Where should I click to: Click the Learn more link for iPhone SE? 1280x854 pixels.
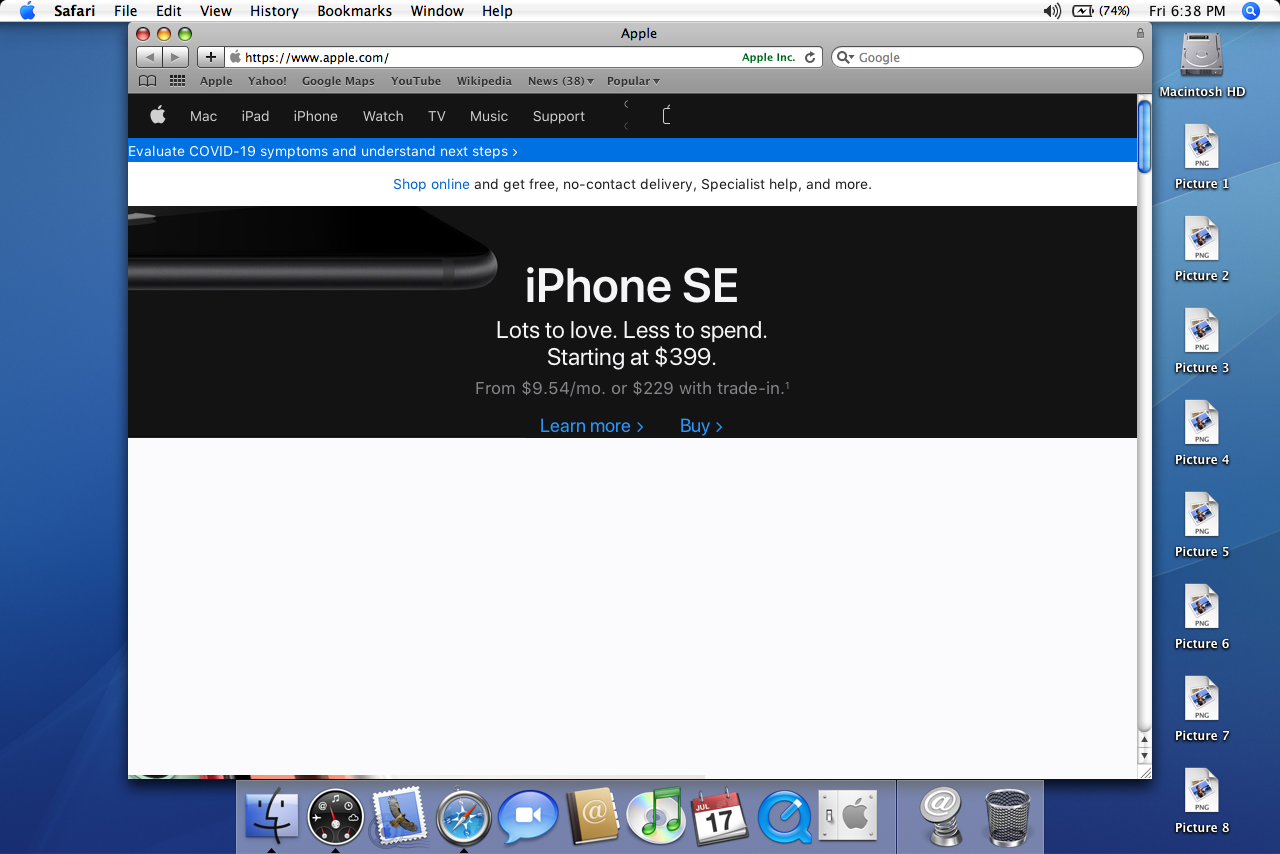592,426
